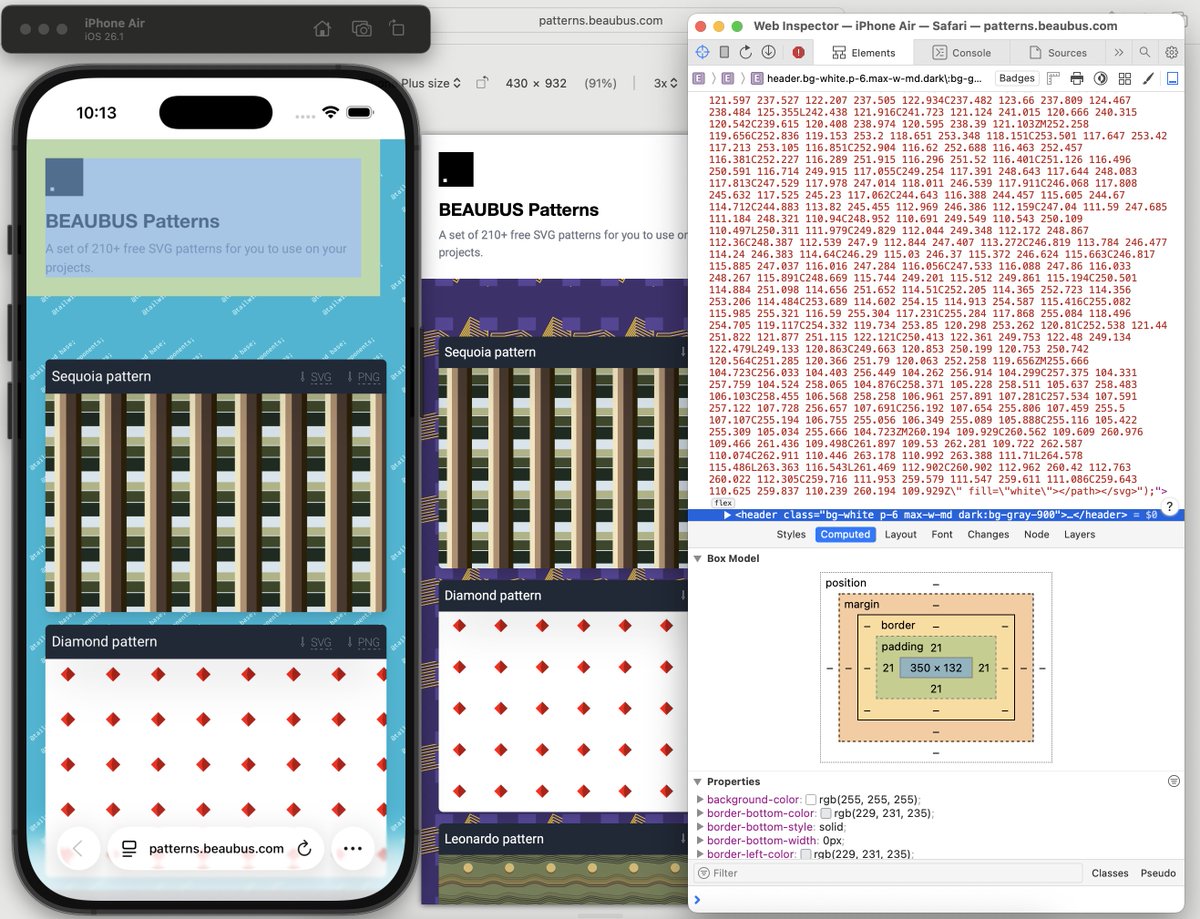Screen dimensions: 1200x919
Task: Toggle compositing borders grid icon
Action: pos(1125,78)
